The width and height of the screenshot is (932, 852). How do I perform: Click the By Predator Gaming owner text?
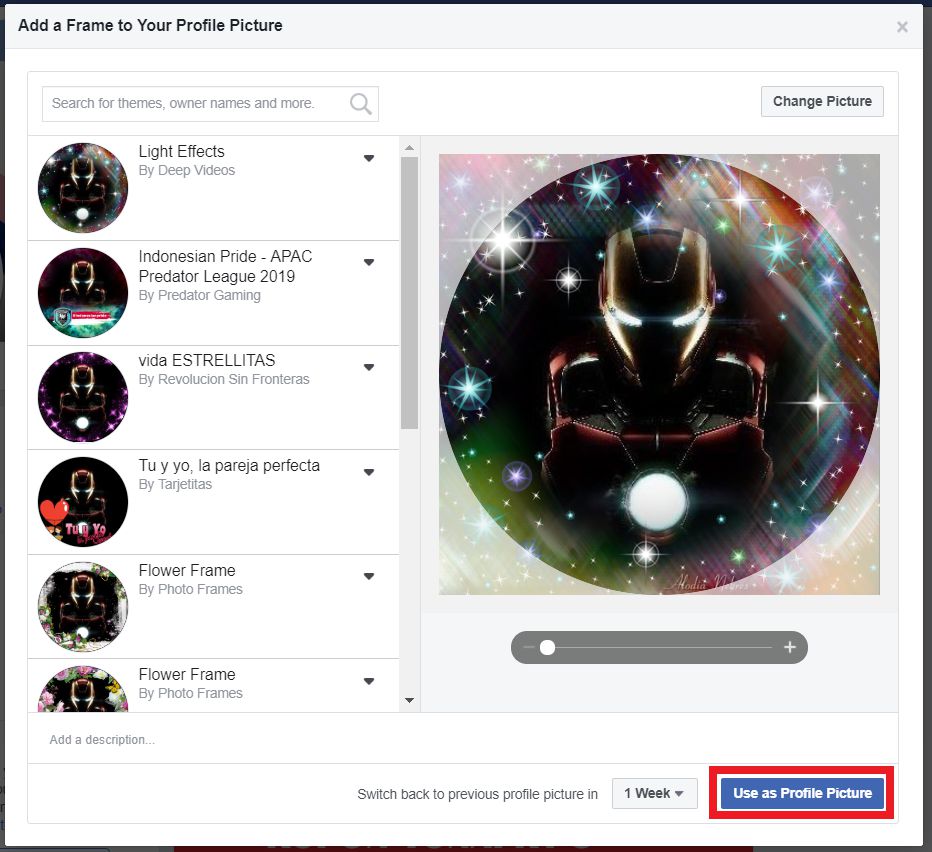click(199, 295)
